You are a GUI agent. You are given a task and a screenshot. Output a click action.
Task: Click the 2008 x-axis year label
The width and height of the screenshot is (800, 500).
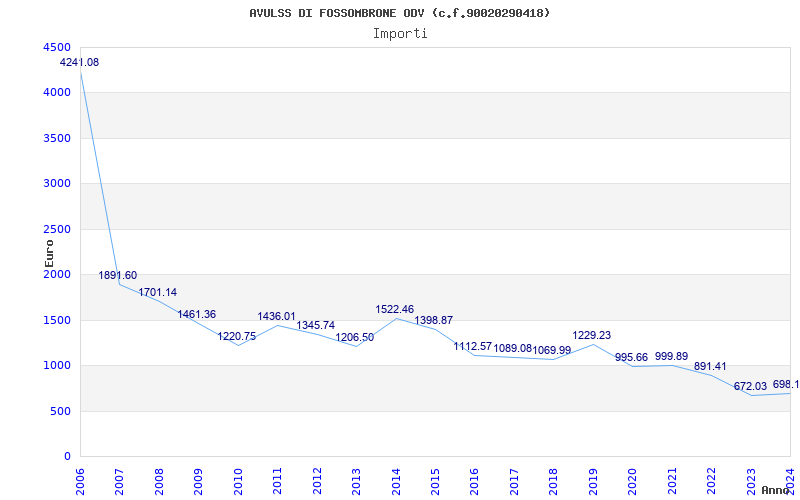(159, 482)
